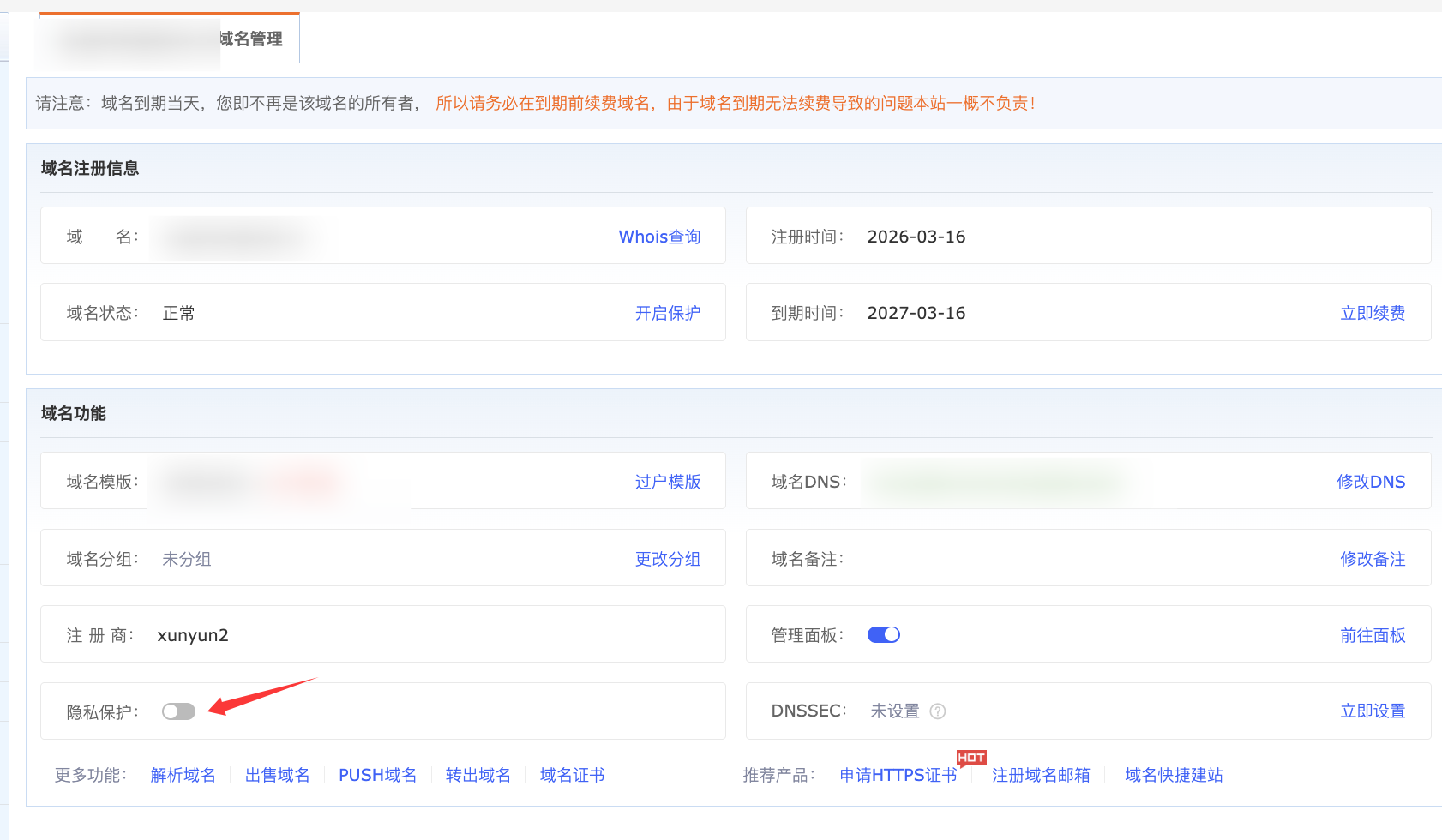Open the PUSH域名 function
Viewport: 1442px width, 840px height.
pos(377,775)
